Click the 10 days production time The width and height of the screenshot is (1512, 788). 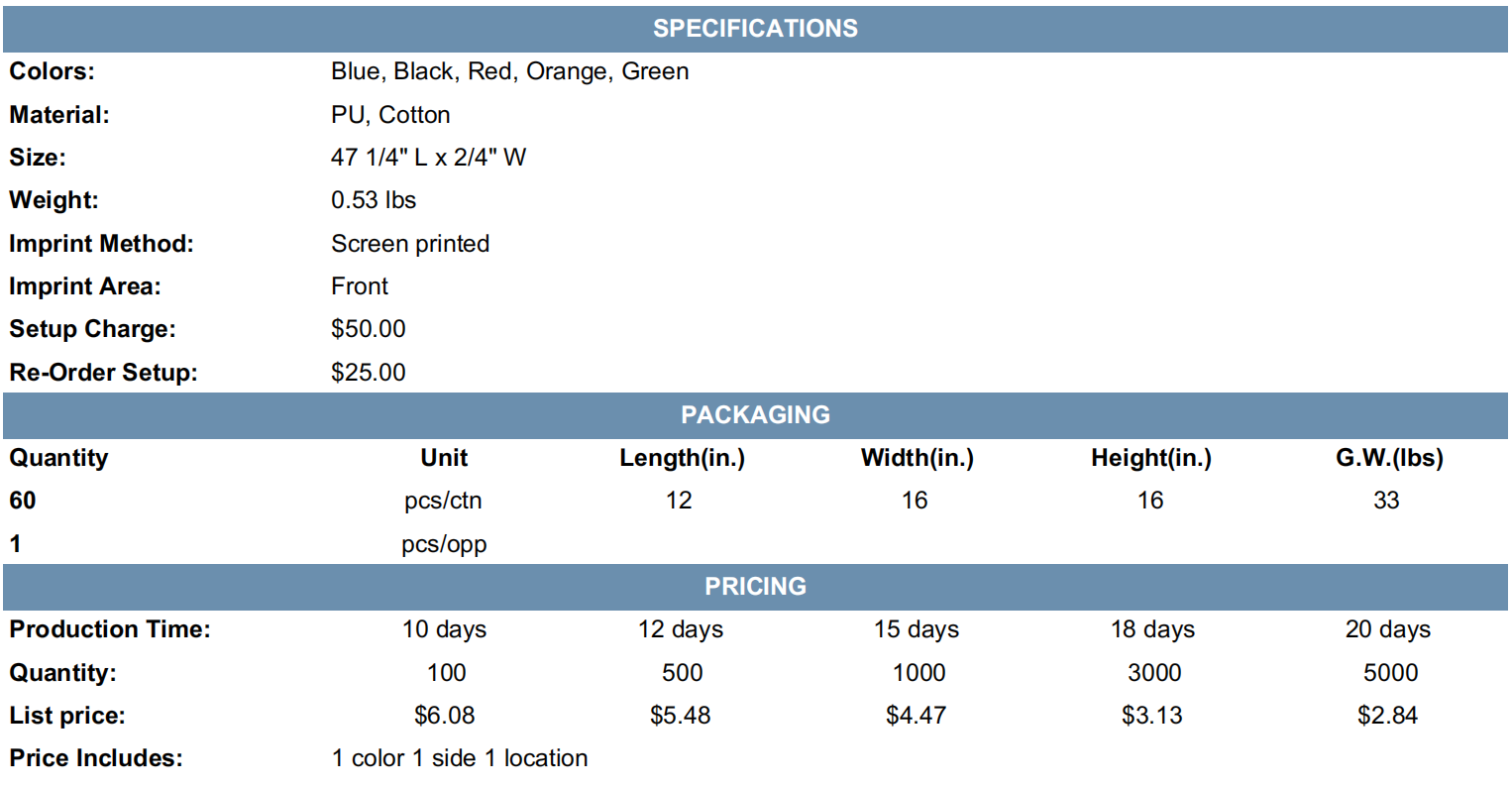444,630
